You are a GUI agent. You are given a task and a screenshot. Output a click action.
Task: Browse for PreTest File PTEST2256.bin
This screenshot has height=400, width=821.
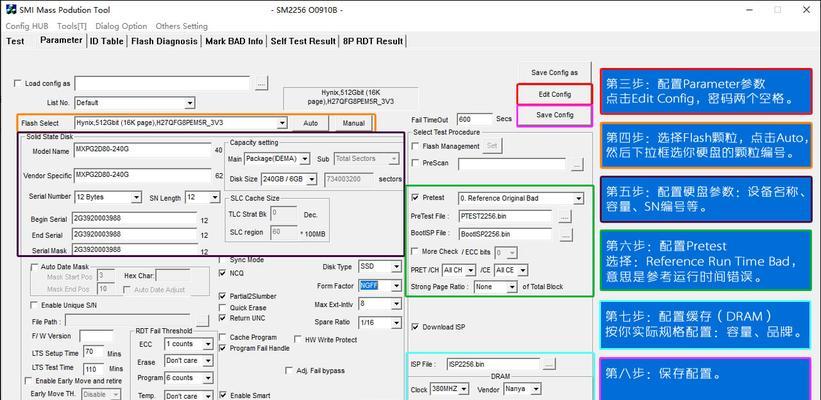coord(565,216)
